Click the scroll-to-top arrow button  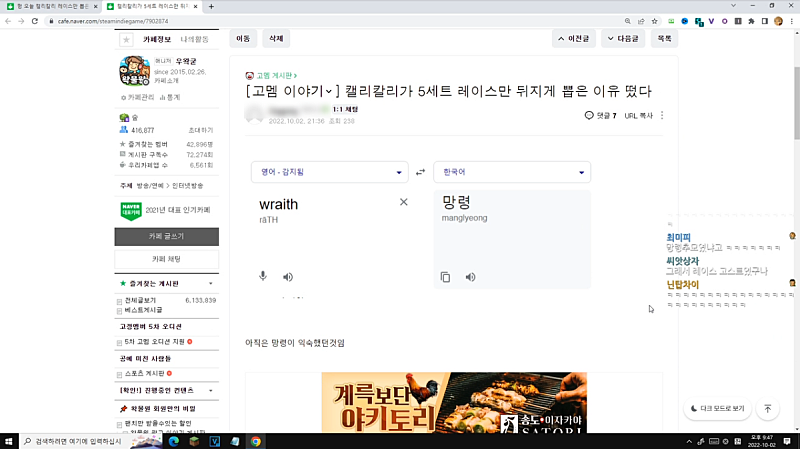767,409
